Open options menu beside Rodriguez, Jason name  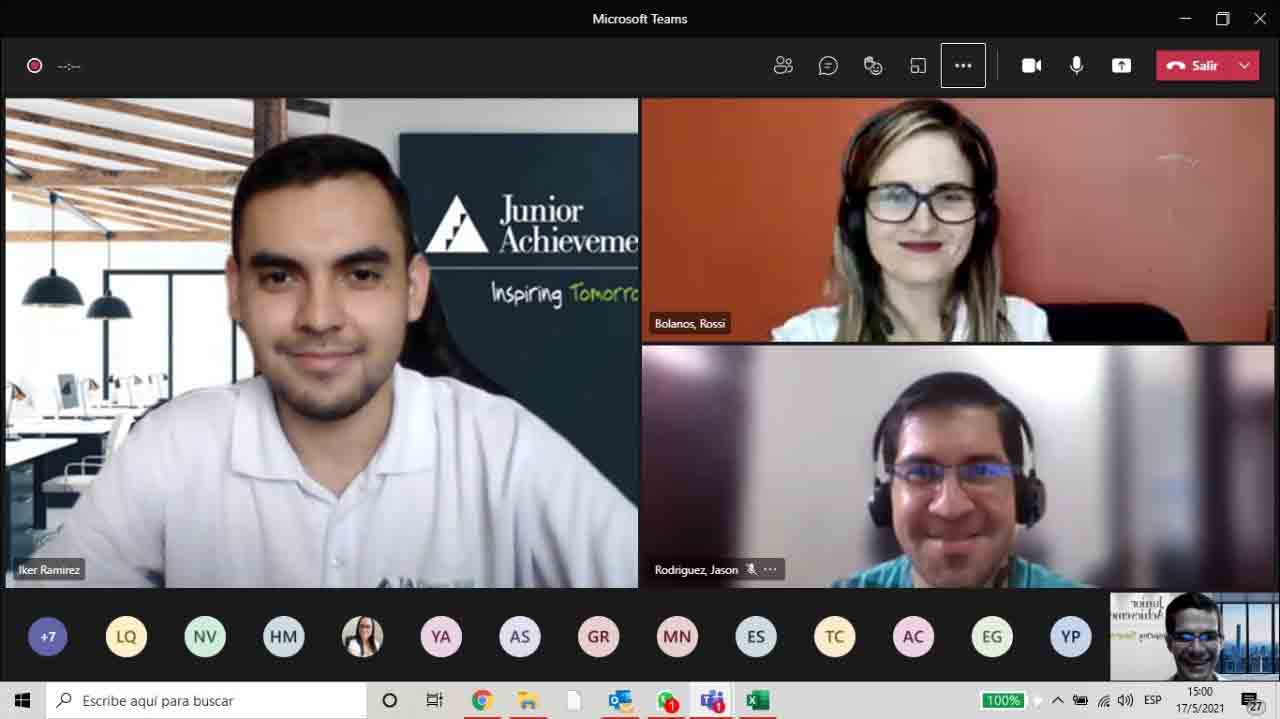770,569
